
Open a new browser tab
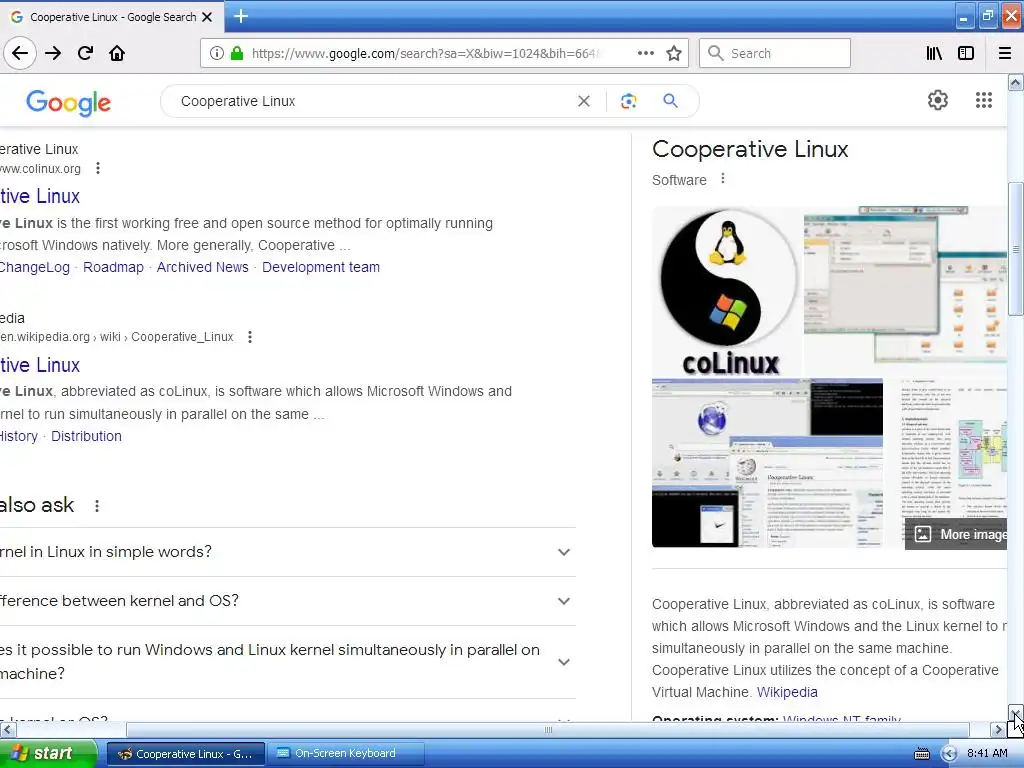240,16
